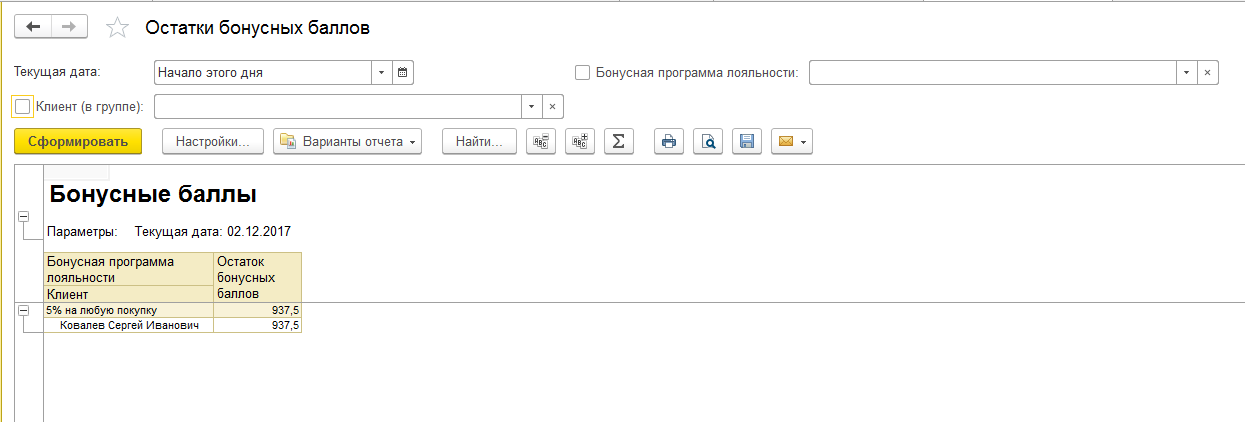Clear the loyalty program field with ×
This screenshot has width=1245, height=422.
coord(1207,73)
